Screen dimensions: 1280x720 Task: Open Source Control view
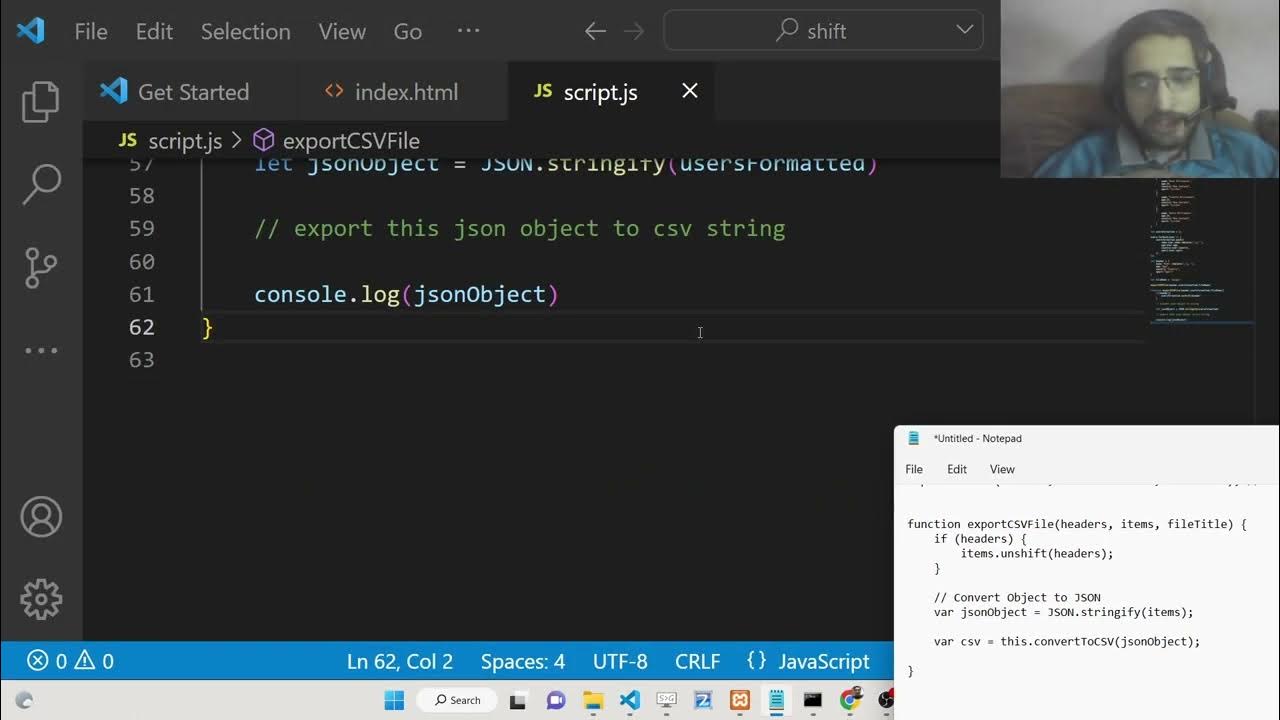click(x=41, y=267)
